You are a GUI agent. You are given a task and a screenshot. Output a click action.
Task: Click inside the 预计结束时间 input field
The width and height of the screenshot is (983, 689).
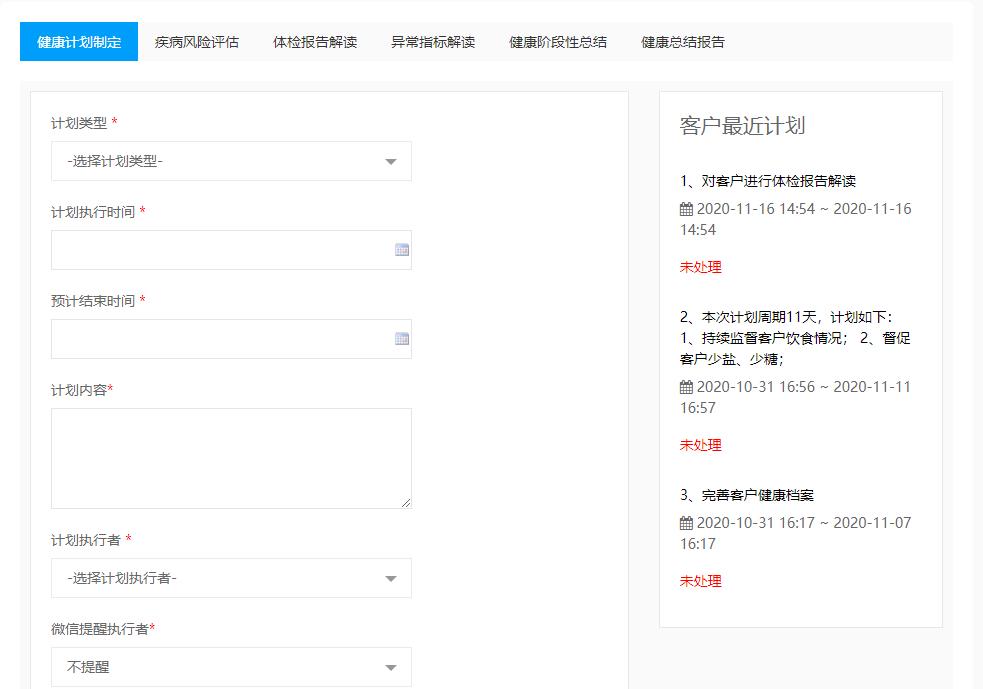[x=220, y=339]
